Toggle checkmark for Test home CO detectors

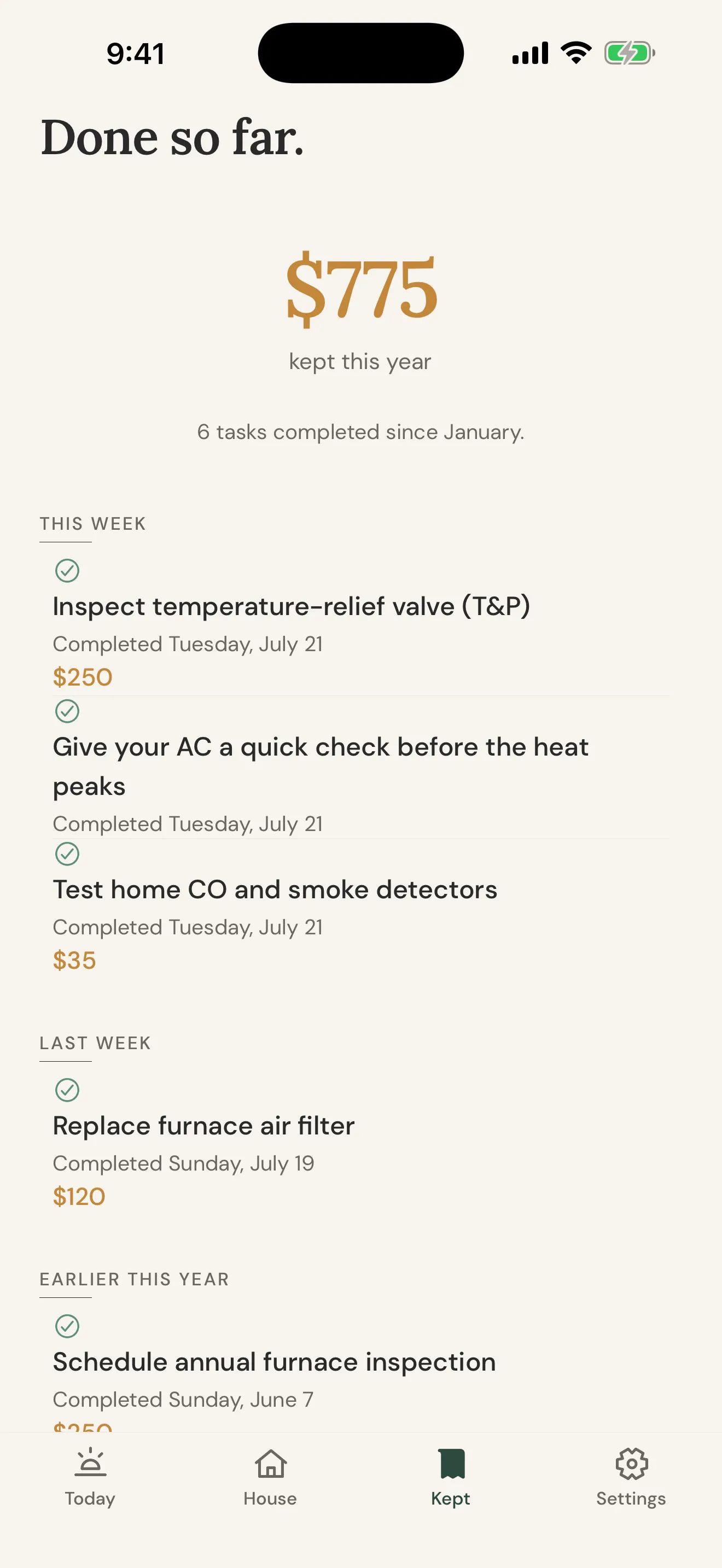pyautogui.click(x=67, y=854)
